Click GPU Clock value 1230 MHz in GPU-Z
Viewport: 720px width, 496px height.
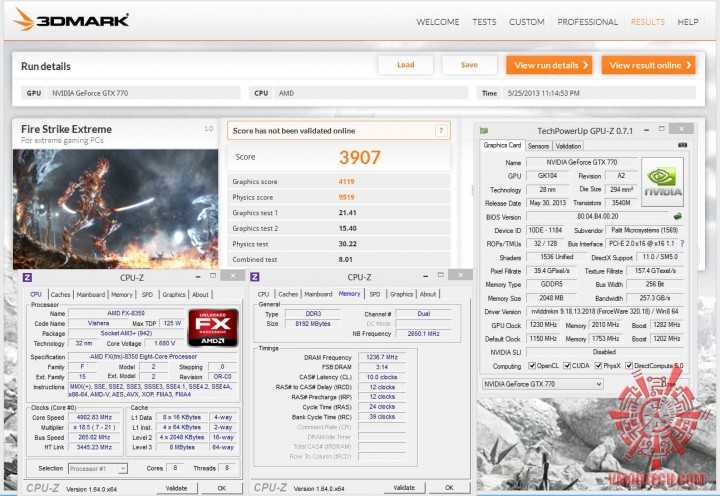tap(543, 325)
